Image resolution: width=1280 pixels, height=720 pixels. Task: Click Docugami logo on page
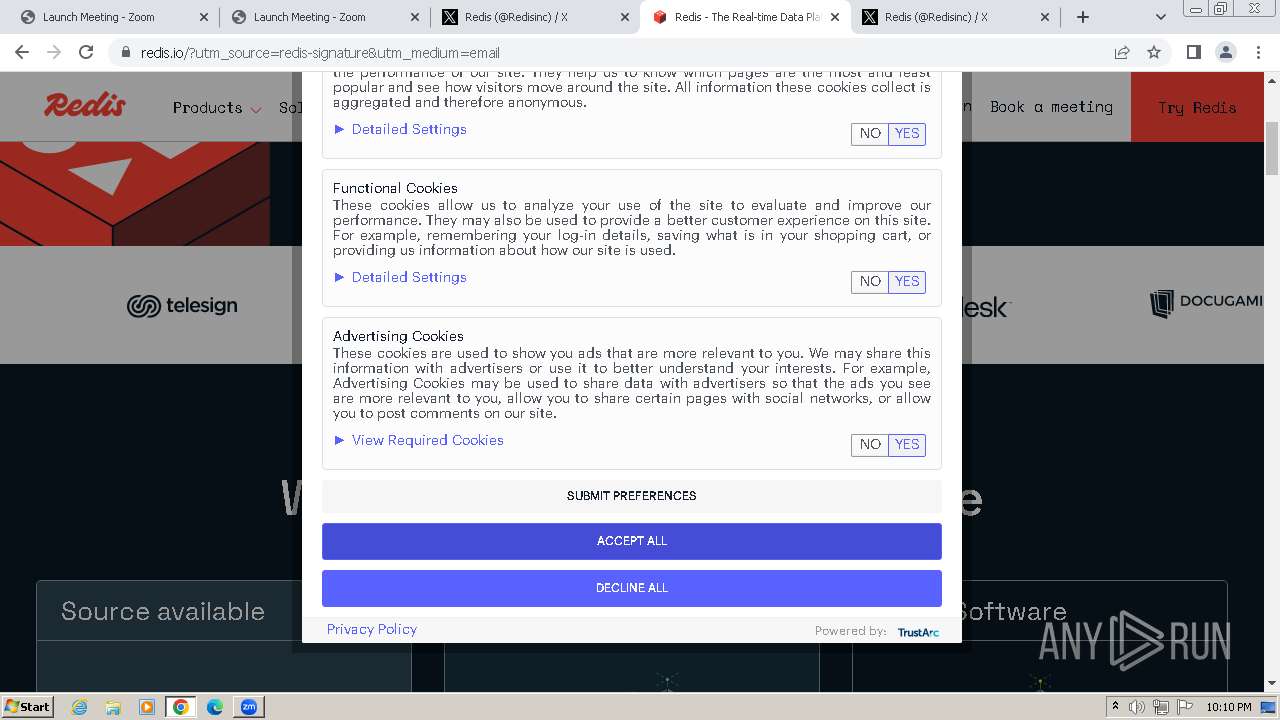[1205, 303]
